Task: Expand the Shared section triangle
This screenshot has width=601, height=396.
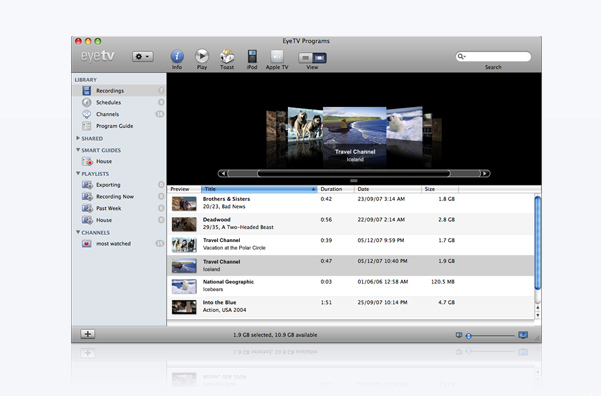Action: point(78,138)
